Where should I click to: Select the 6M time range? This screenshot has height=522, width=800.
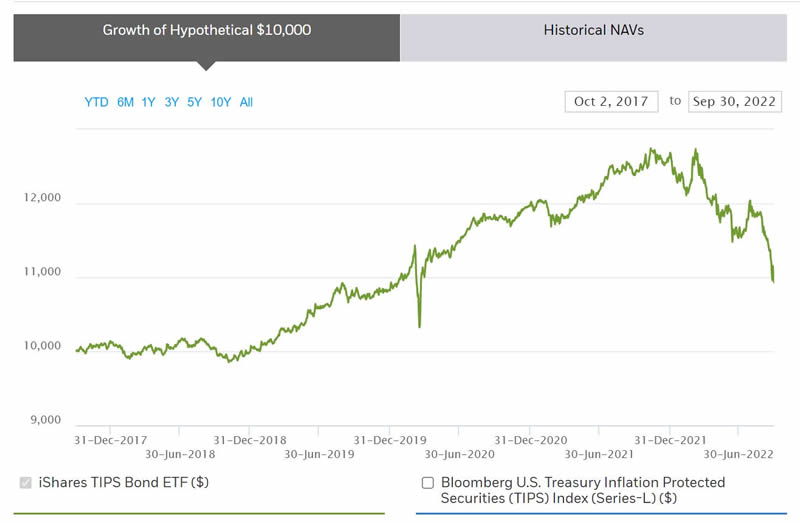coord(125,102)
